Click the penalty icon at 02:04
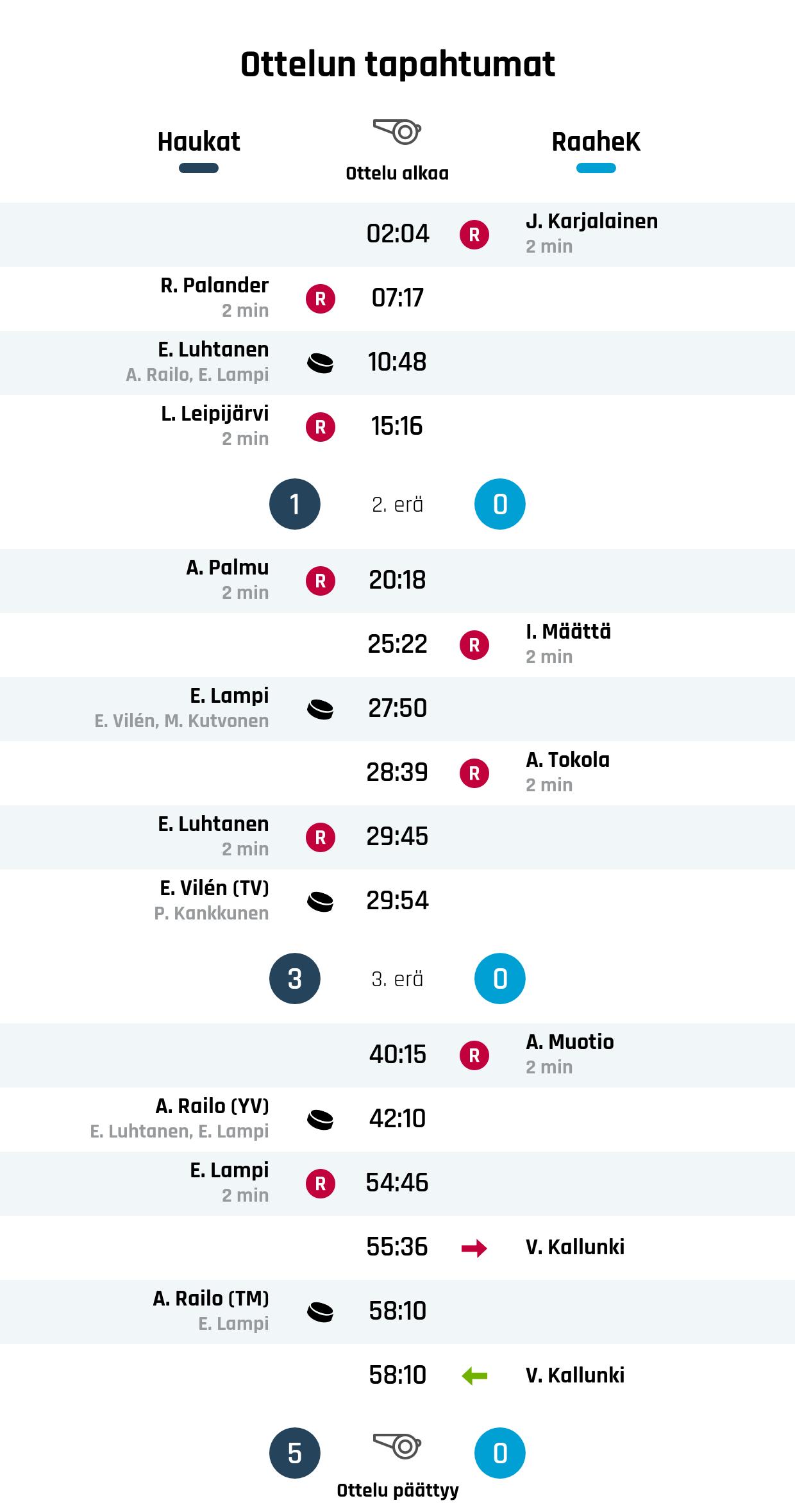This screenshot has height=1512, width=795. (474, 235)
